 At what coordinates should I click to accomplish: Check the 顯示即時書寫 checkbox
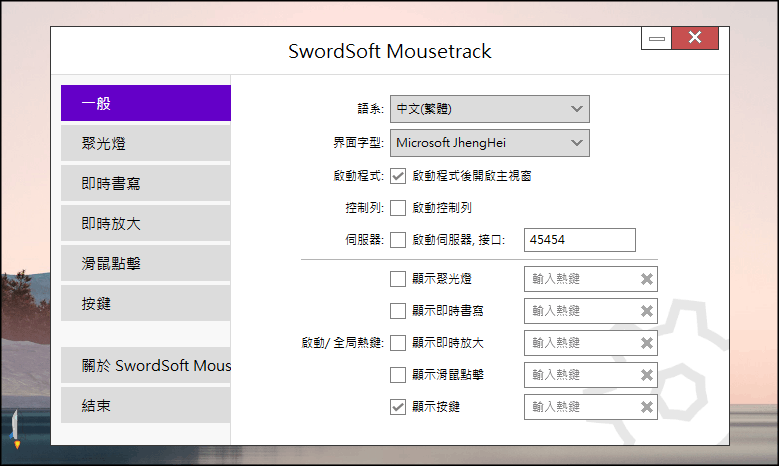point(397,311)
